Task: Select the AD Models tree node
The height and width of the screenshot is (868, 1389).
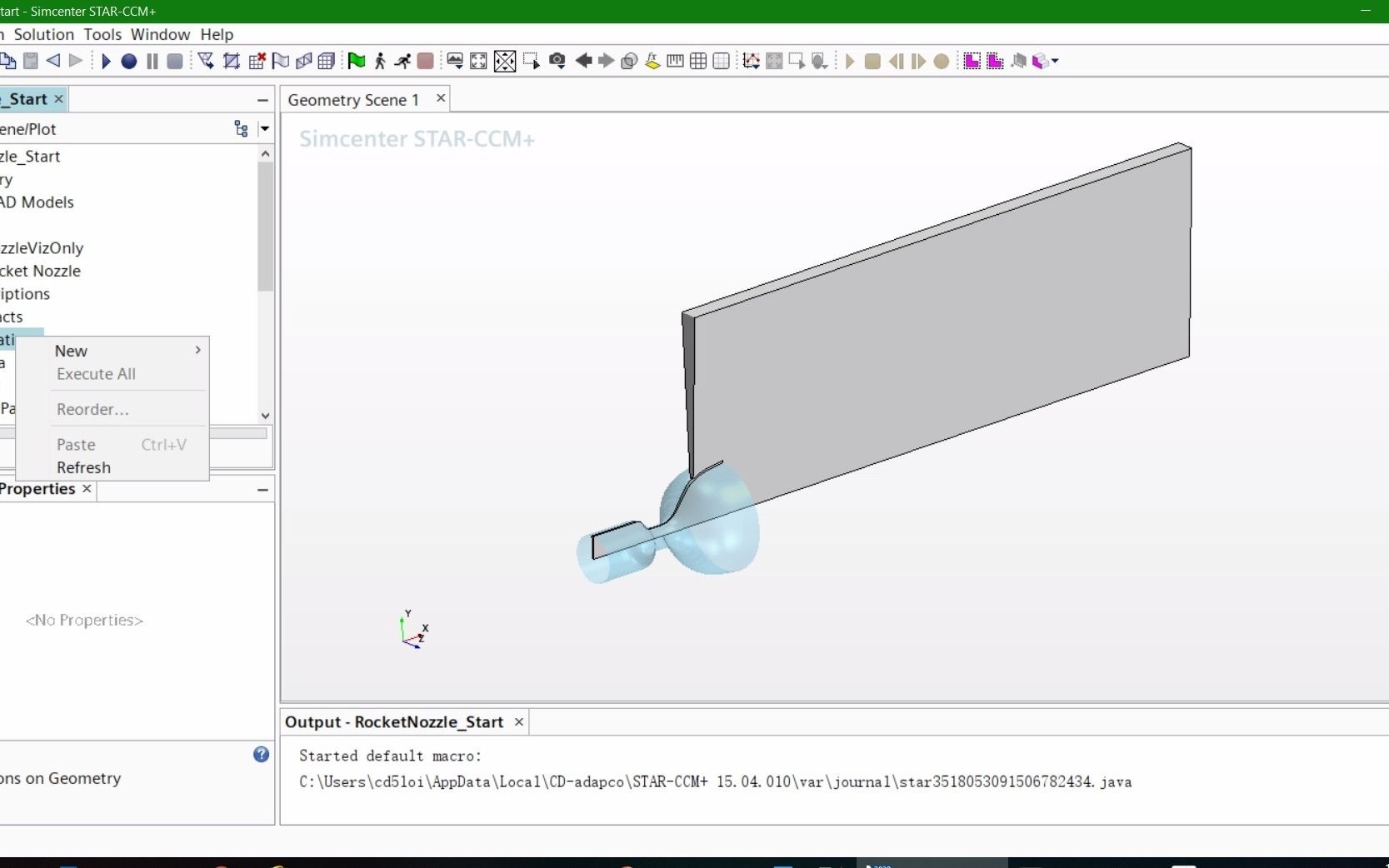Action: click(x=37, y=202)
